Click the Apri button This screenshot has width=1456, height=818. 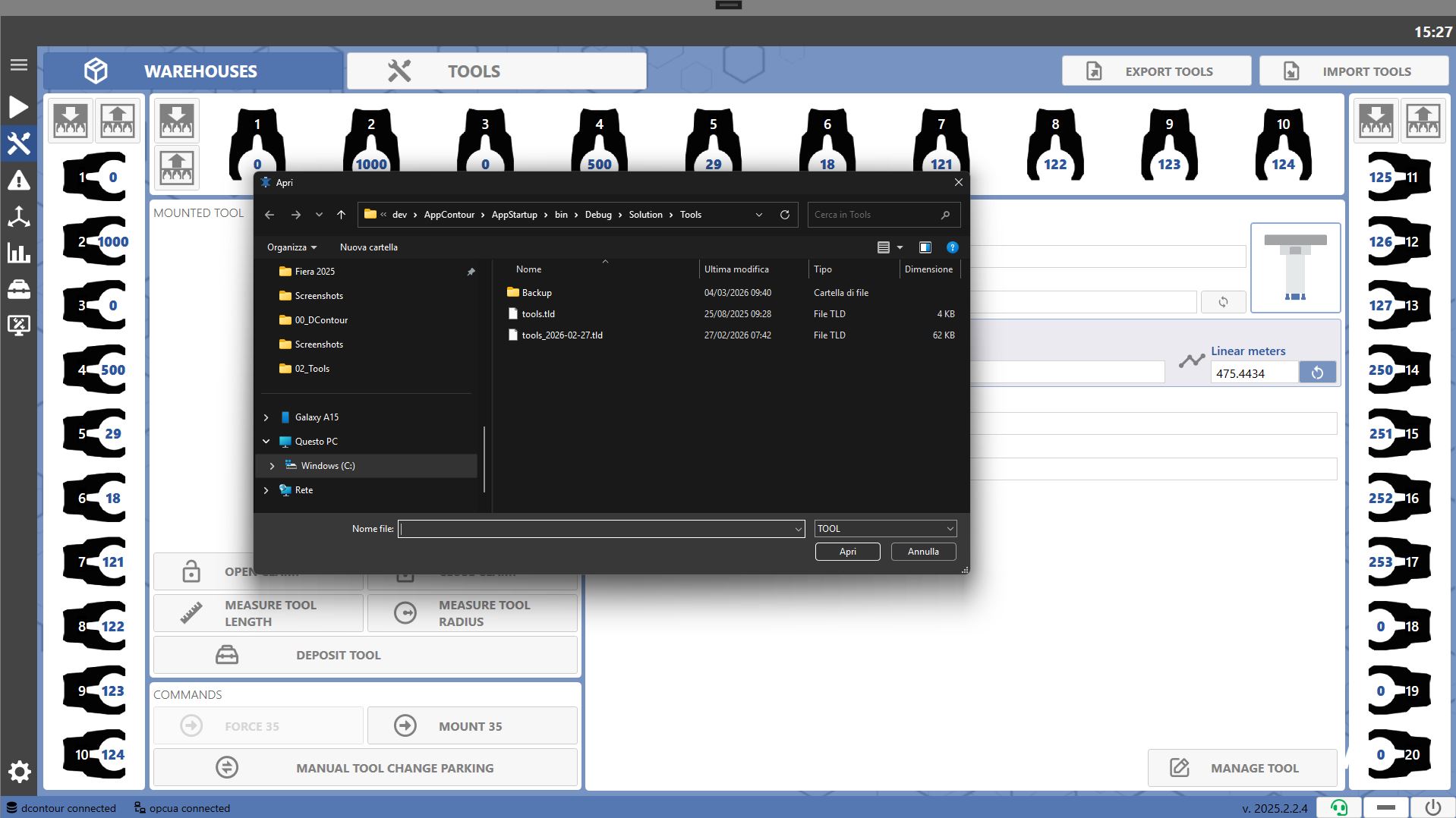coord(847,552)
